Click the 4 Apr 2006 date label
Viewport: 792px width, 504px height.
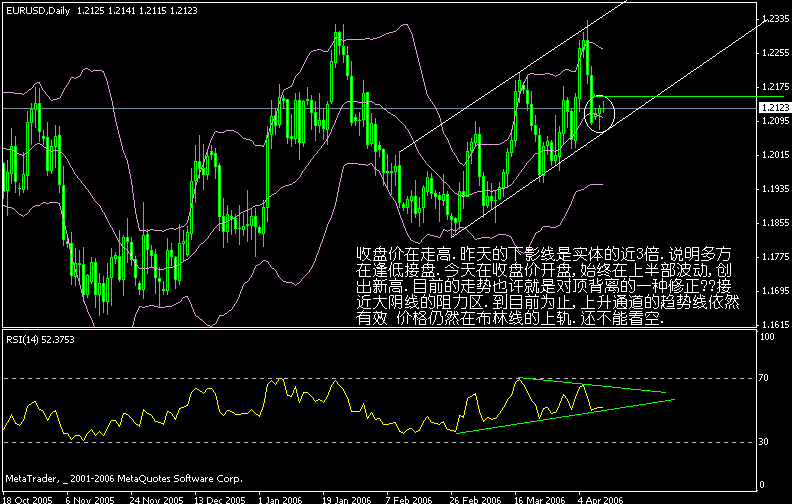pyautogui.click(x=601, y=500)
